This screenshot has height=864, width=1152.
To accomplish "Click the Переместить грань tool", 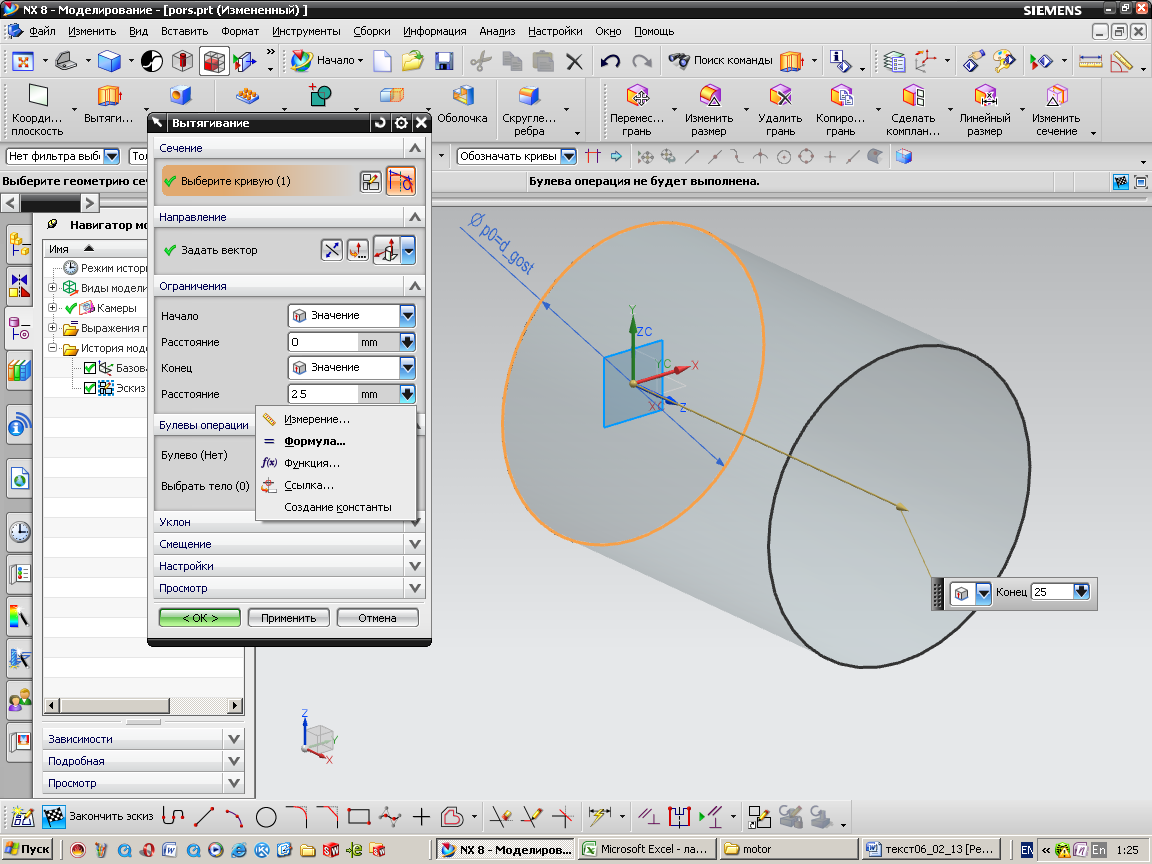I will [x=636, y=110].
